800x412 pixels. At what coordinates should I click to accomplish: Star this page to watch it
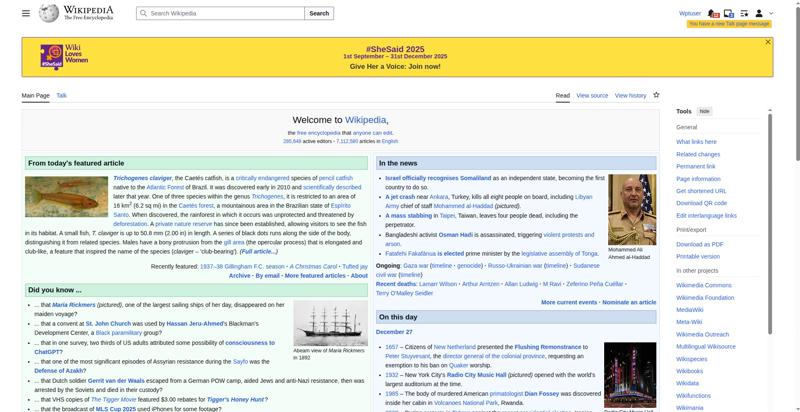pyautogui.click(x=656, y=95)
